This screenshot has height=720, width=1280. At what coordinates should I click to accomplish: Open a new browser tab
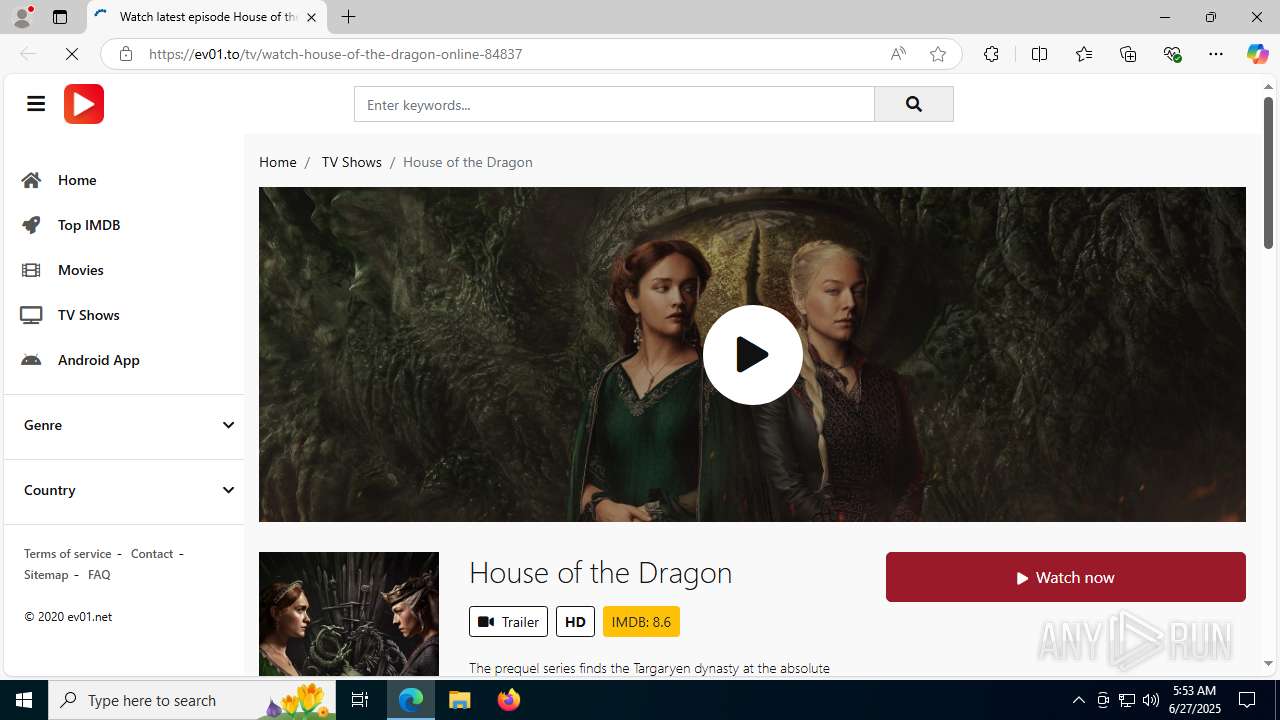348,17
